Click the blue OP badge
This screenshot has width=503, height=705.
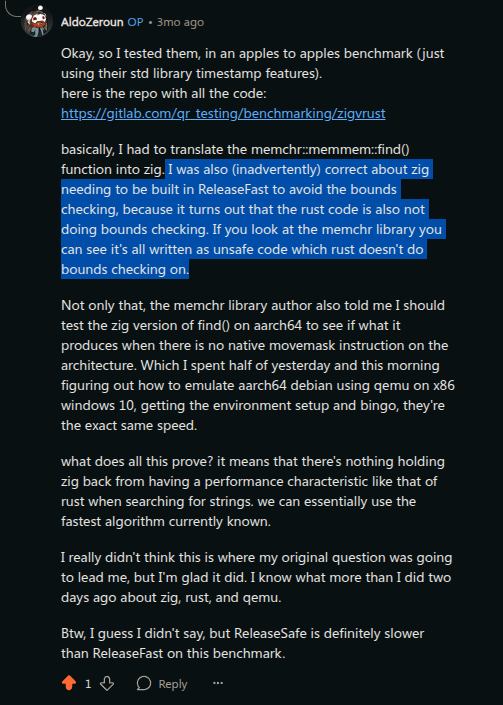point(135,22)
